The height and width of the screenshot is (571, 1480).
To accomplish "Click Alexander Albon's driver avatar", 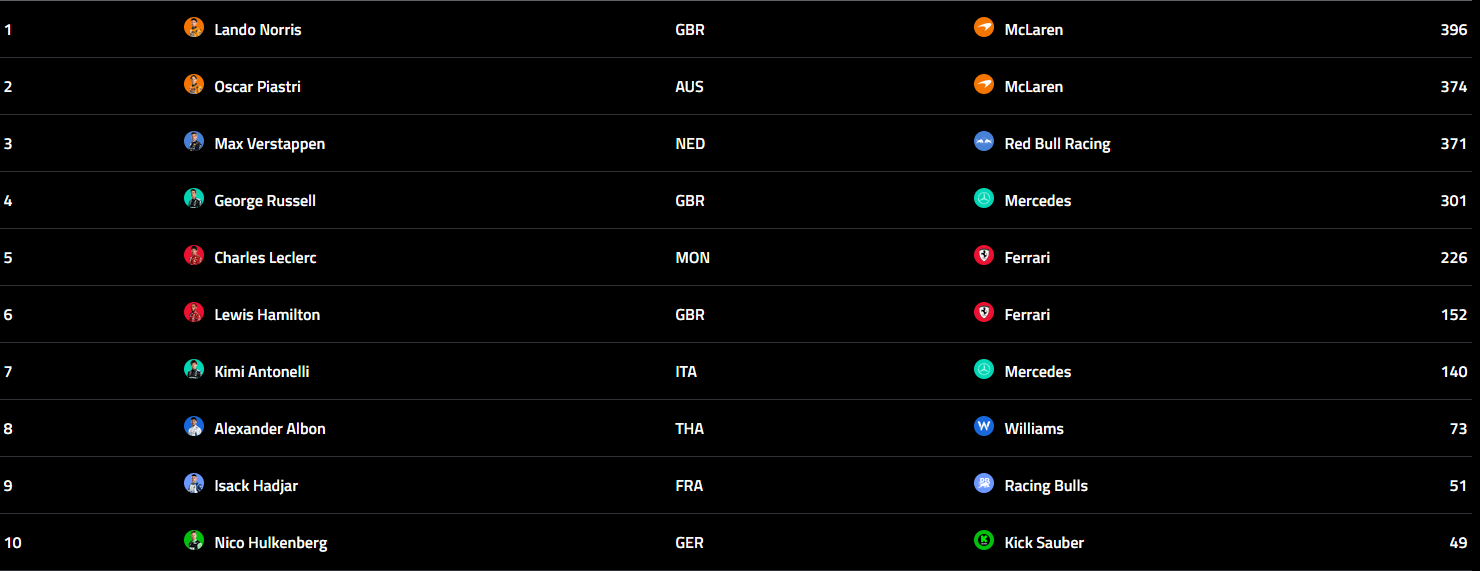I will [x=194, y=427].
